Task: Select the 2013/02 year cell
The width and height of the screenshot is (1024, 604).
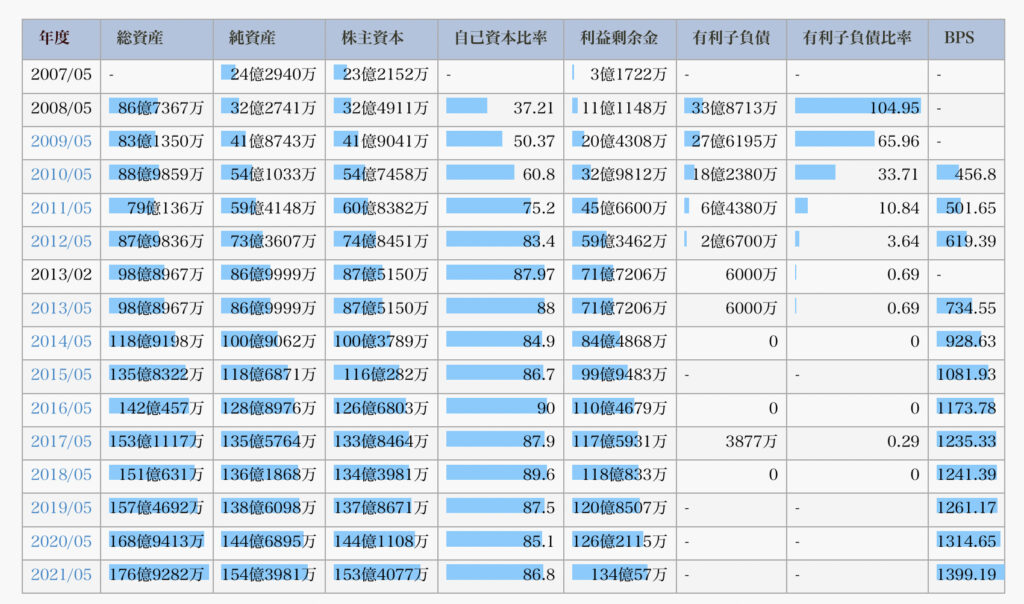Action: 61,274
